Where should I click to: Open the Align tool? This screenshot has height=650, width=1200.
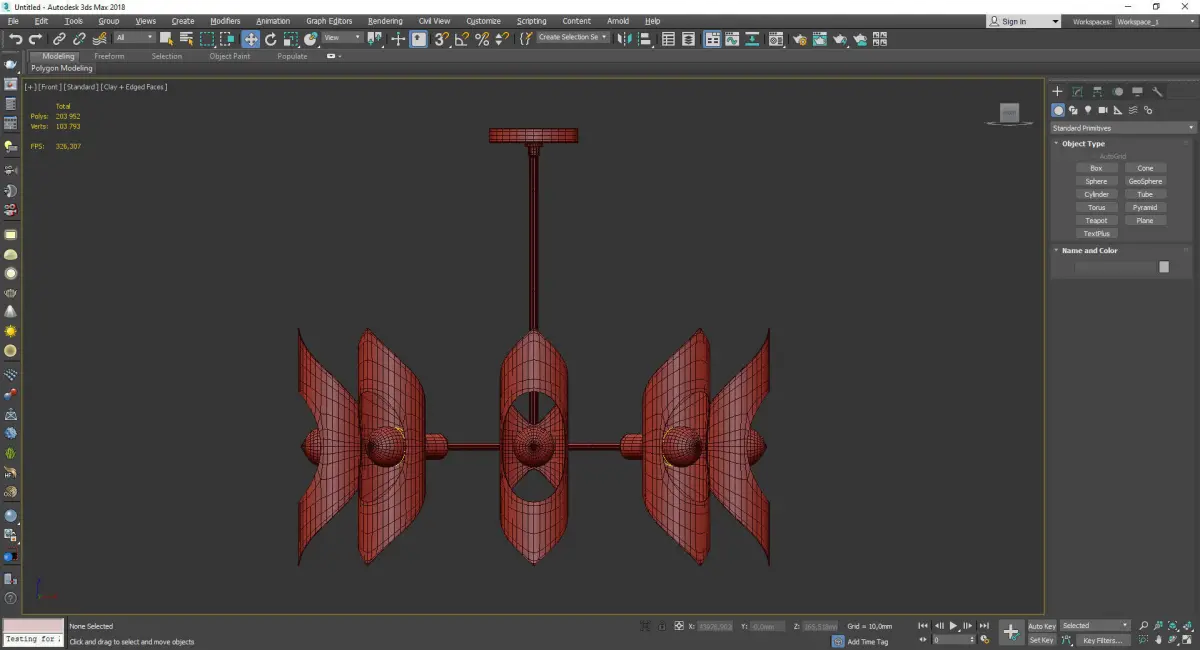click(646, 39)
